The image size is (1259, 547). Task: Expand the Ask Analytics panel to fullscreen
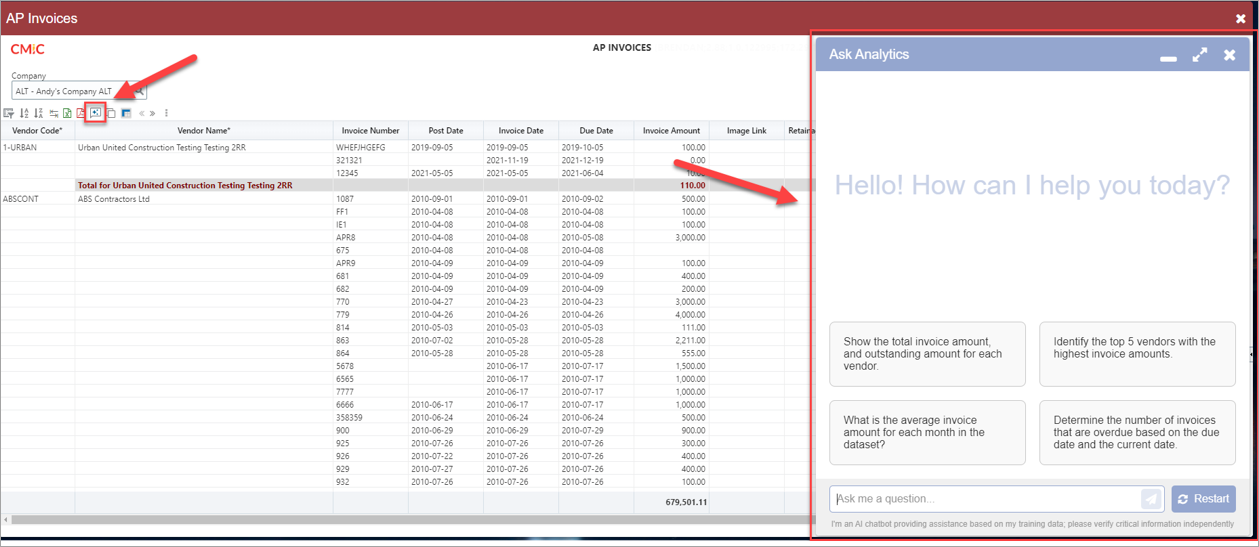[1199, 55]
